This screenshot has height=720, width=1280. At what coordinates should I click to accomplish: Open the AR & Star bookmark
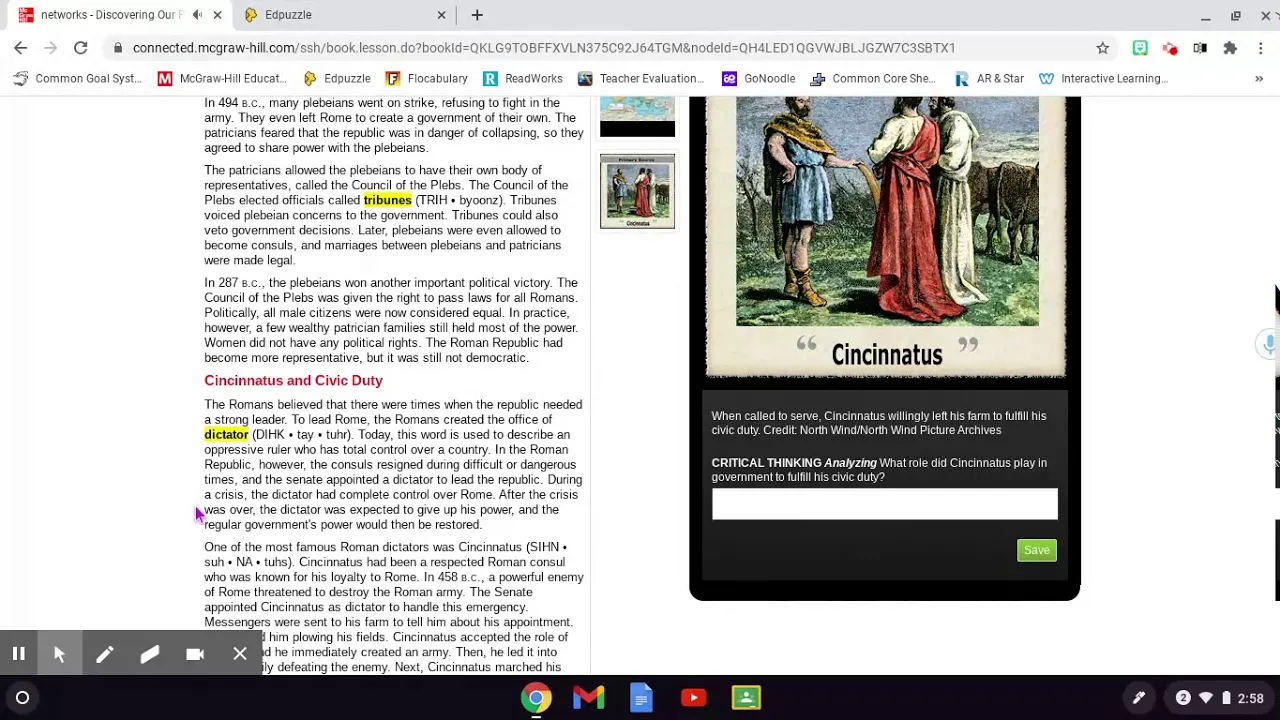(989, 78)
